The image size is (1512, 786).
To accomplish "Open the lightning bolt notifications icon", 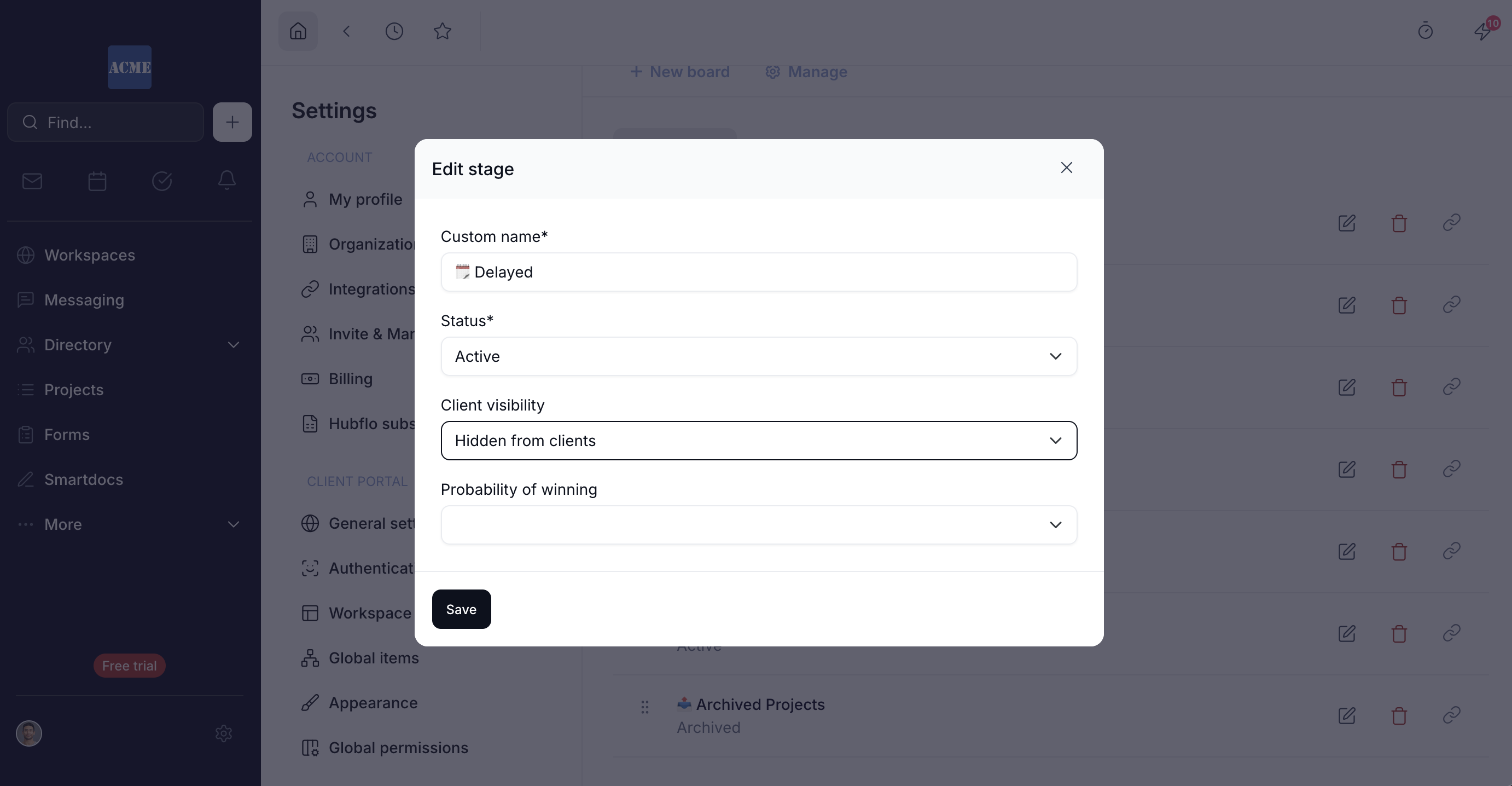I will tap(1482, 31).
